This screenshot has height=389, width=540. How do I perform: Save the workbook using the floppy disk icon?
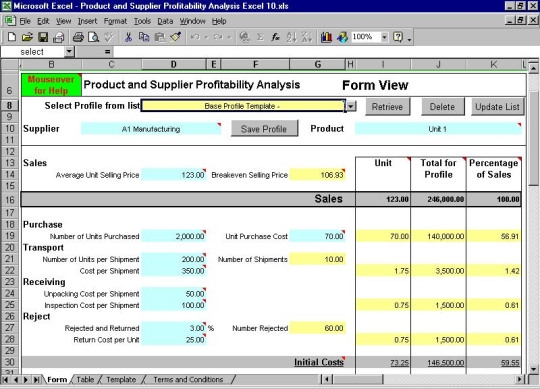(43, 37)
